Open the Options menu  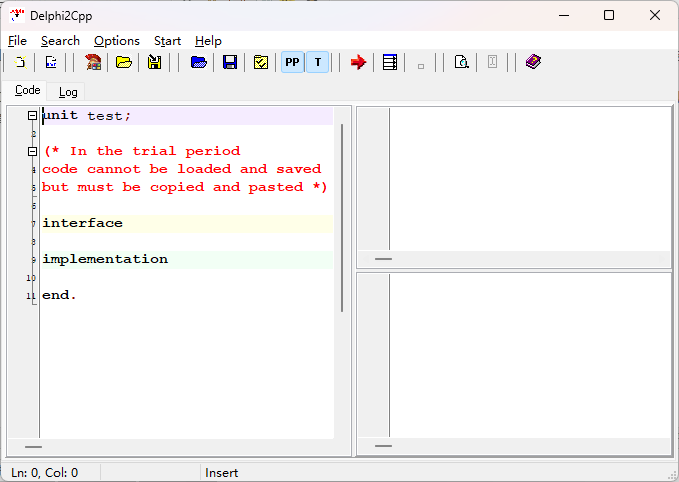pos(117,41)
